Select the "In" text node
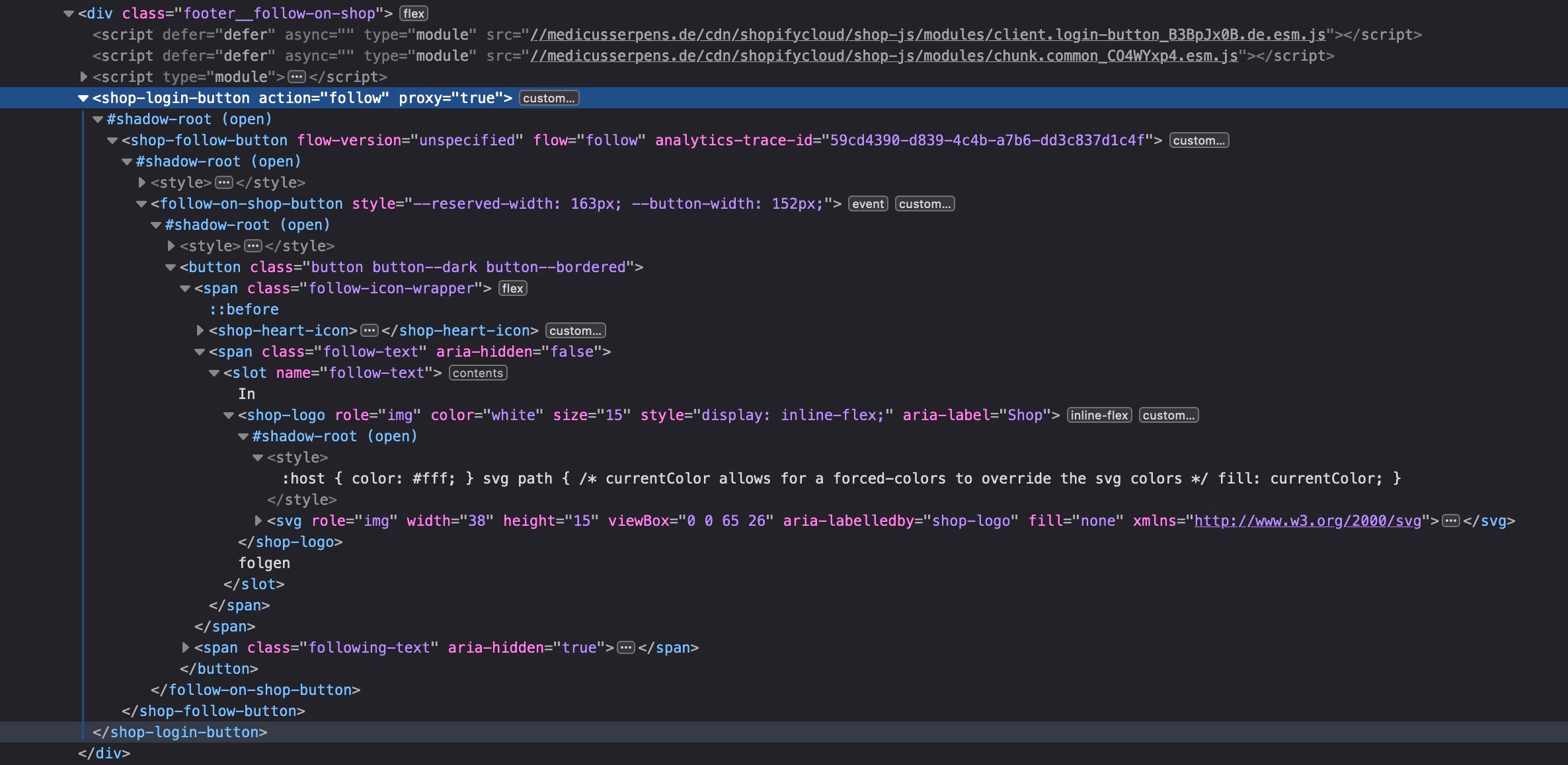The width and height of the screenshot is (1568, 765). tap(247, 394)
